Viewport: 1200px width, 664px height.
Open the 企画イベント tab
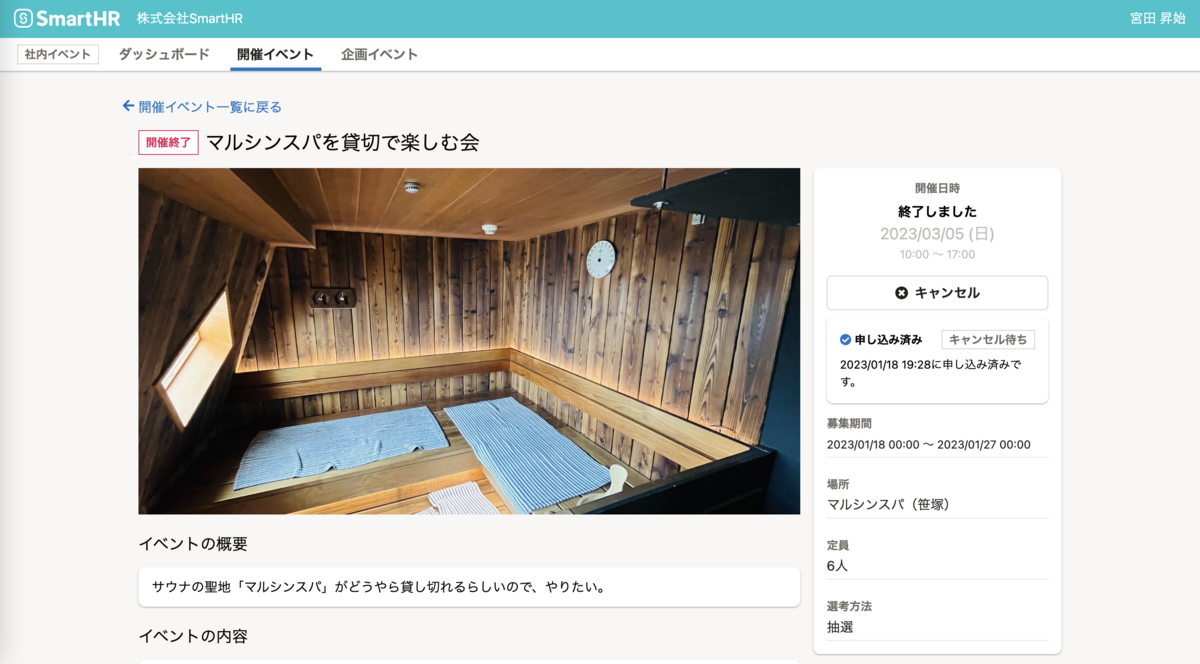pyautogui.click(x=379, y=54)
